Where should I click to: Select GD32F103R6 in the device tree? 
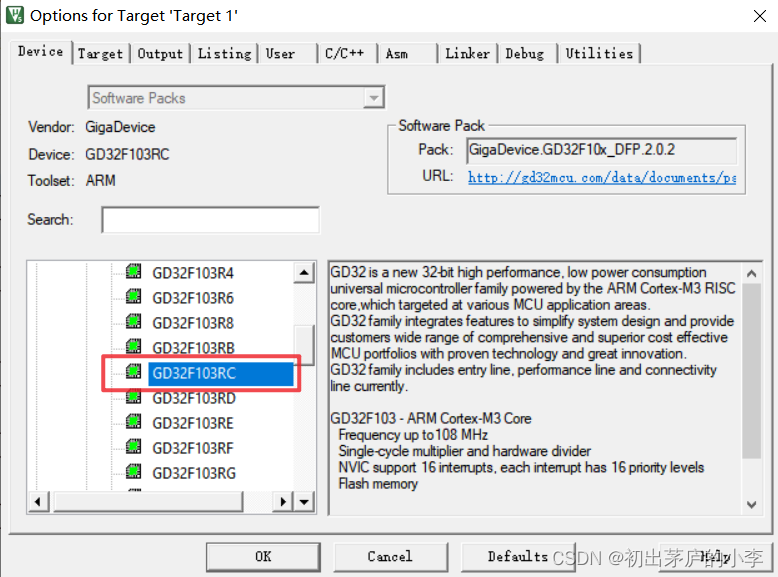point(193,298)
